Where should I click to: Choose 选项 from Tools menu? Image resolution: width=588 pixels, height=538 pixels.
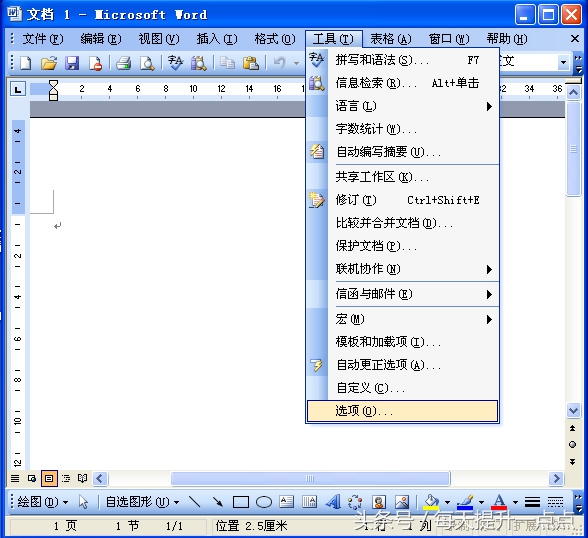coord(402,411)
